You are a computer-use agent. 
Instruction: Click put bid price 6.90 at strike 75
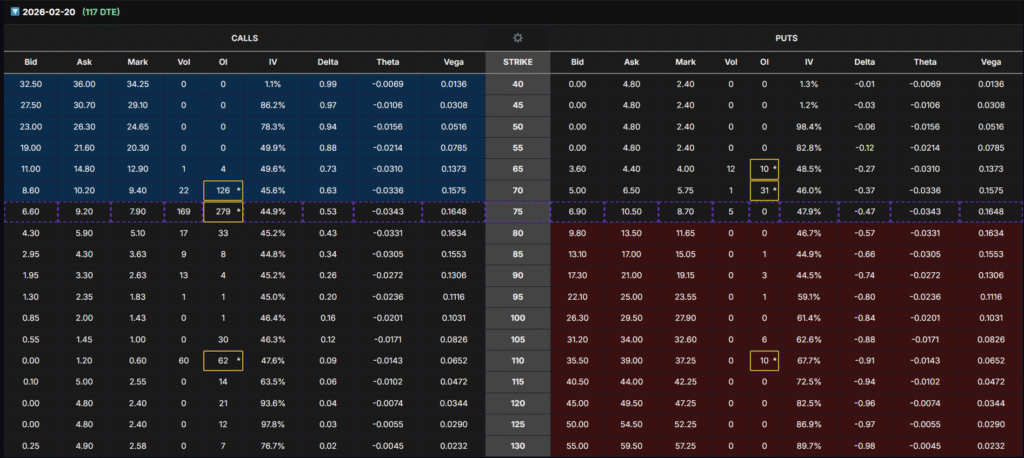577,212
